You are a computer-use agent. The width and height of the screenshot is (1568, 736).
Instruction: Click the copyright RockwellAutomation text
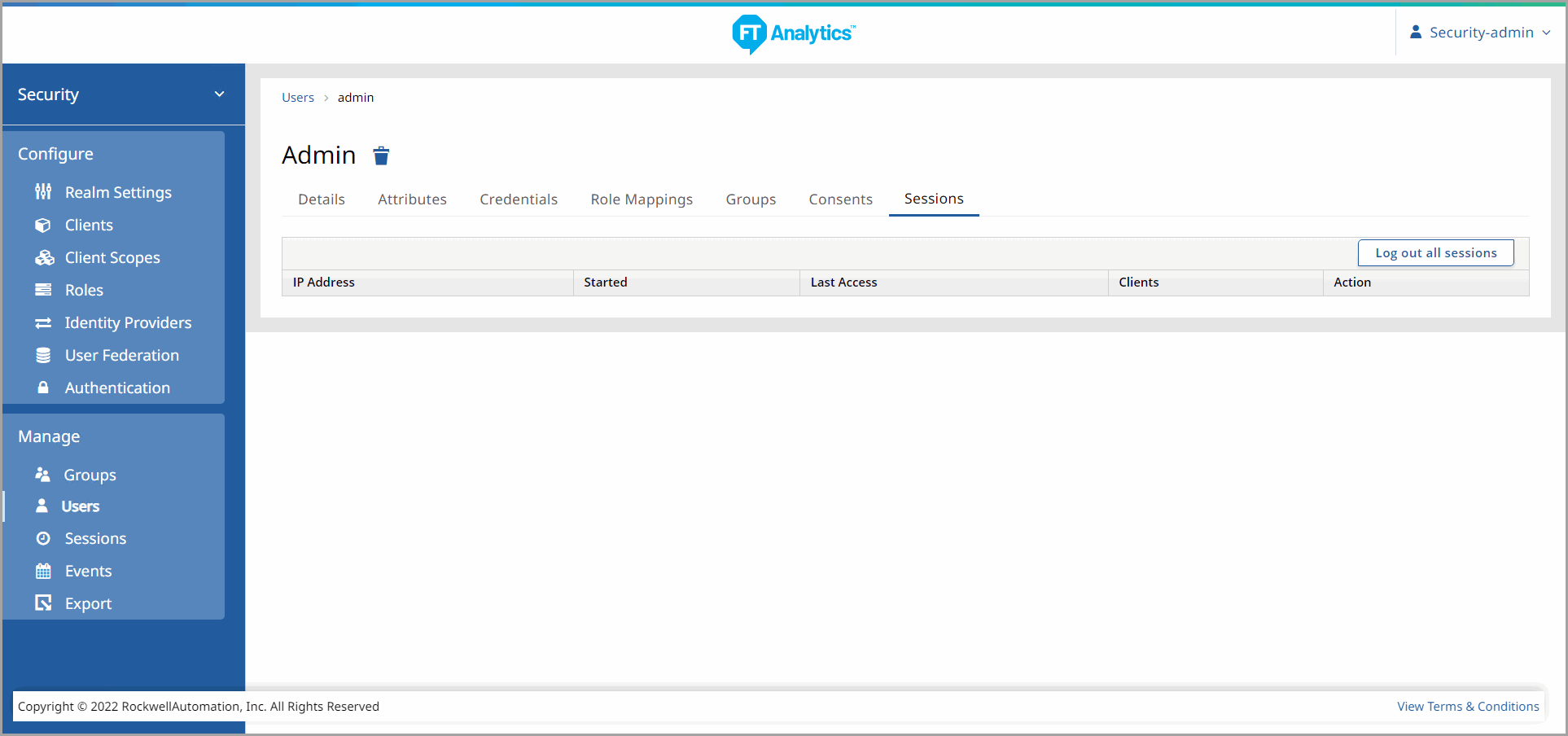199,707
